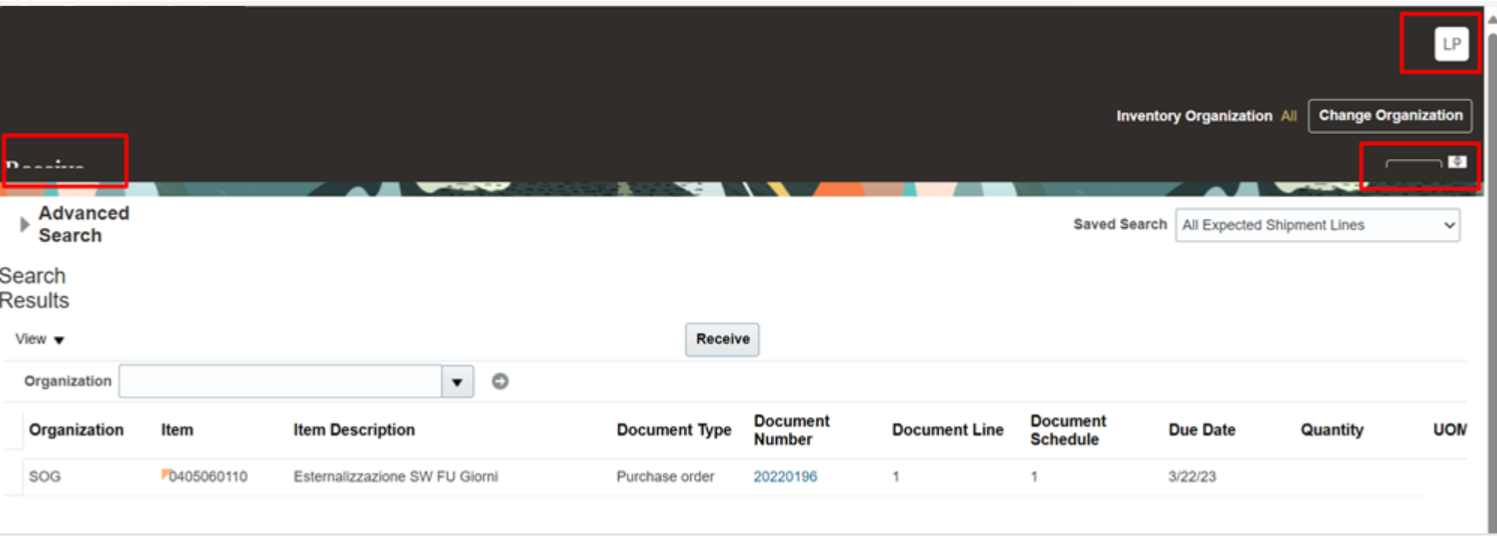Click the due date 3/22/23 cell
Viewport: 1497px width, 536px height.
[1192, 477]
